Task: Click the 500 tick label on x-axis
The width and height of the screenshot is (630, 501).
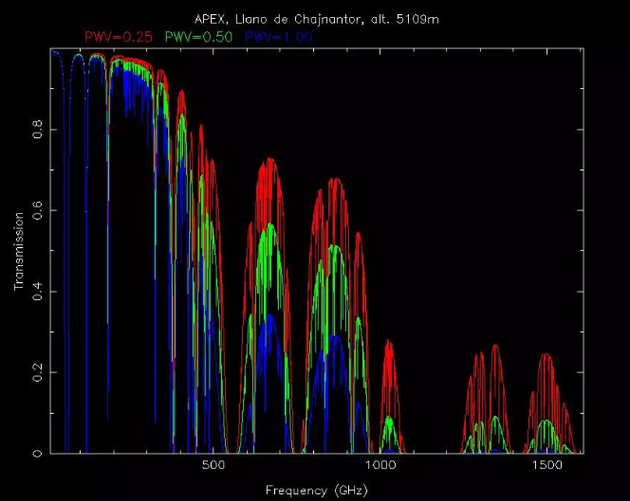Action: (213, 465)
